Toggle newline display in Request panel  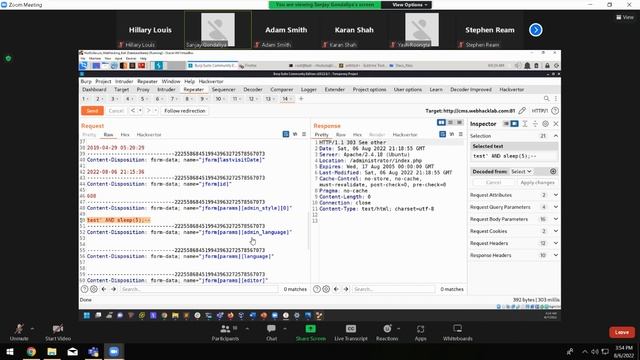[x=295, y=134]
